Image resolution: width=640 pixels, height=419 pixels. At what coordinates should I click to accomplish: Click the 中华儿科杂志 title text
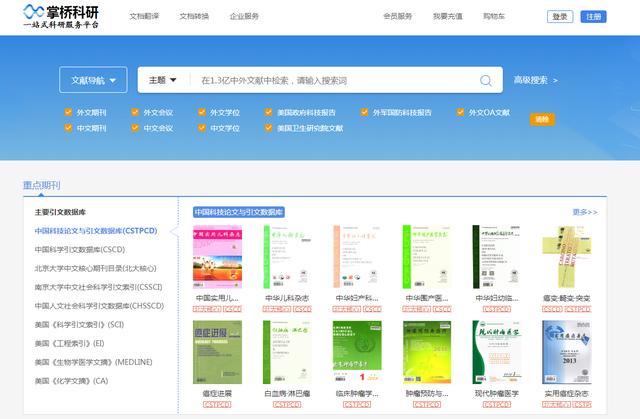287,298
